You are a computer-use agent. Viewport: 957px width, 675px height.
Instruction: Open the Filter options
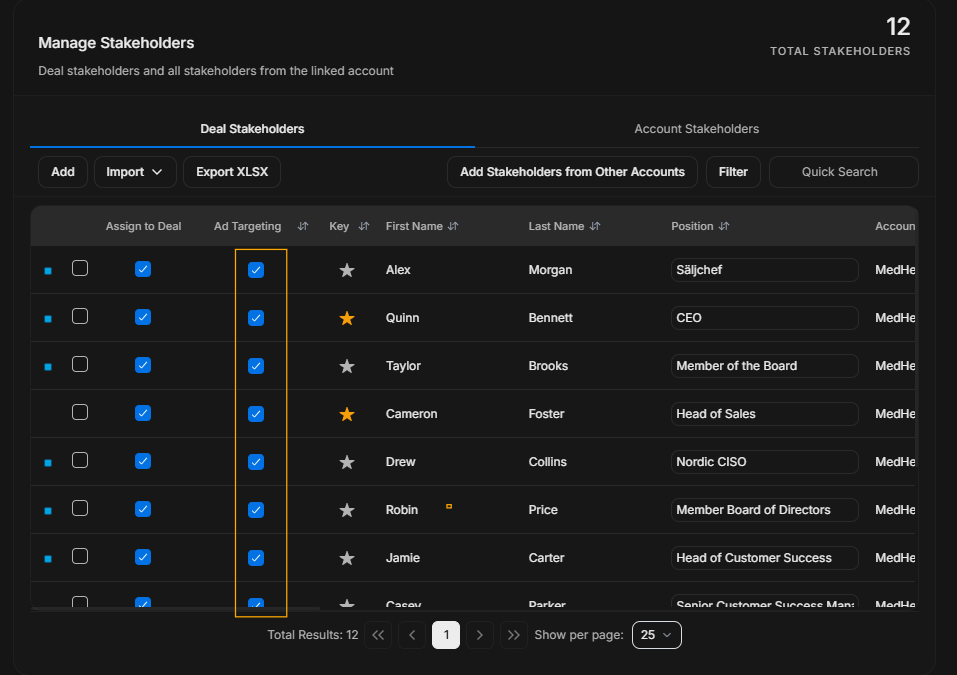(x=733, y=172)
